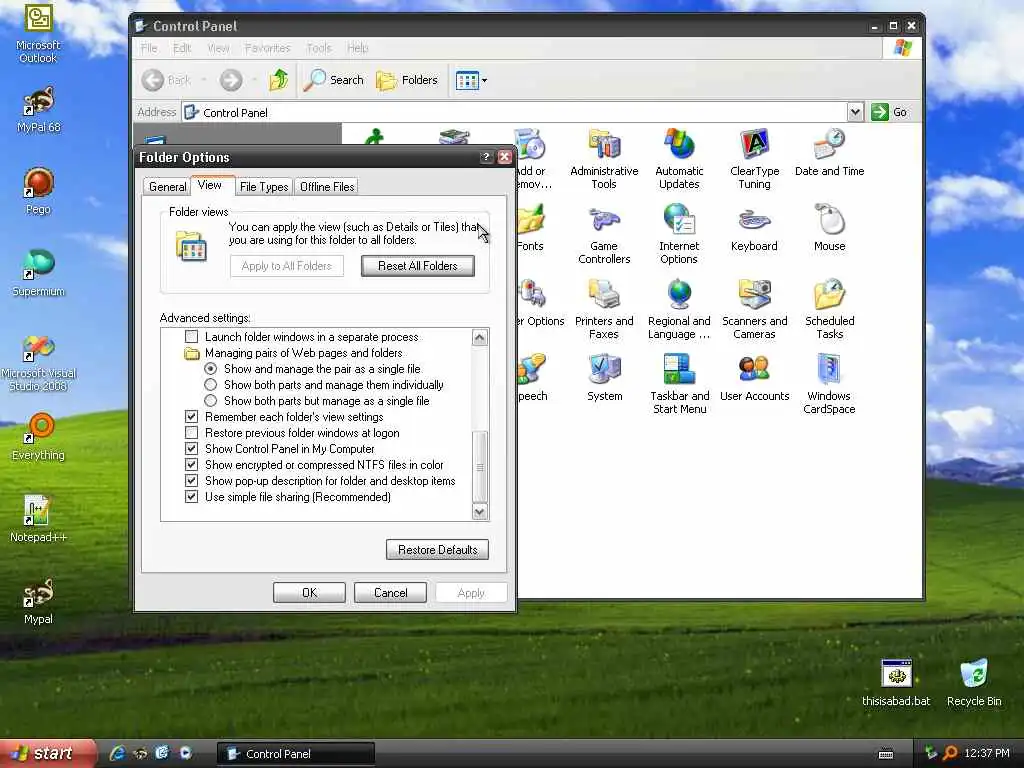1024x768 pixels.
Task: Open the Address bar dropdown arrow
Action: 855,112
